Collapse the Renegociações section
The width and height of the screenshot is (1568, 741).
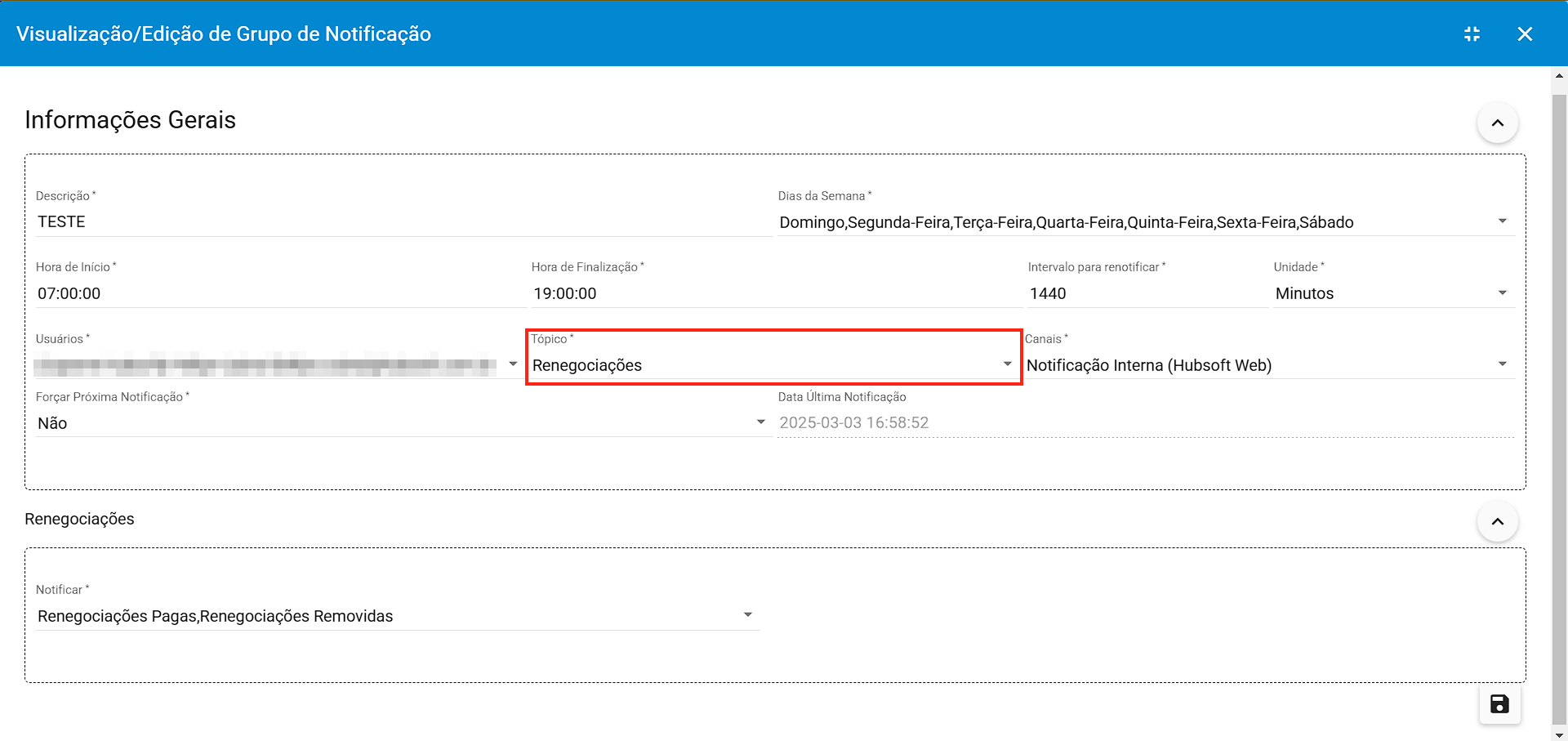point(1498,521)
